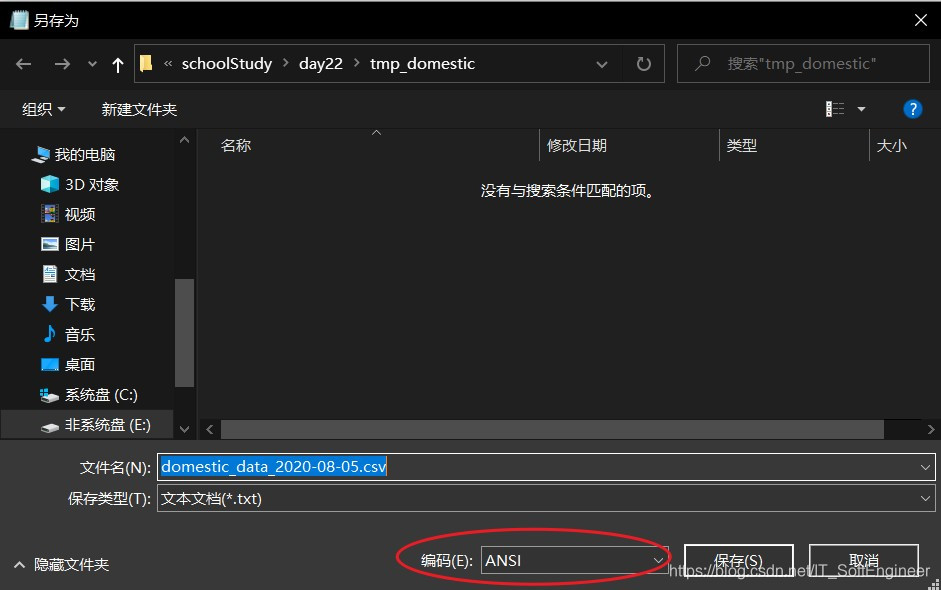Screen dimensions: 941x590
Task: Go forward to next folder
Action: point(62,64)
